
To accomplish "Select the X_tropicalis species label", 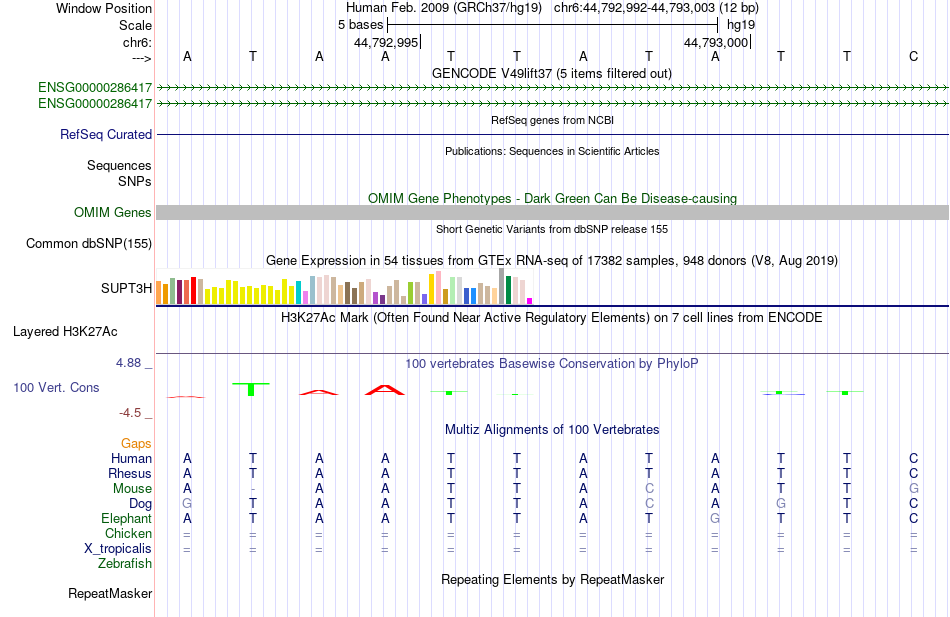I will (x=118, y=549).
